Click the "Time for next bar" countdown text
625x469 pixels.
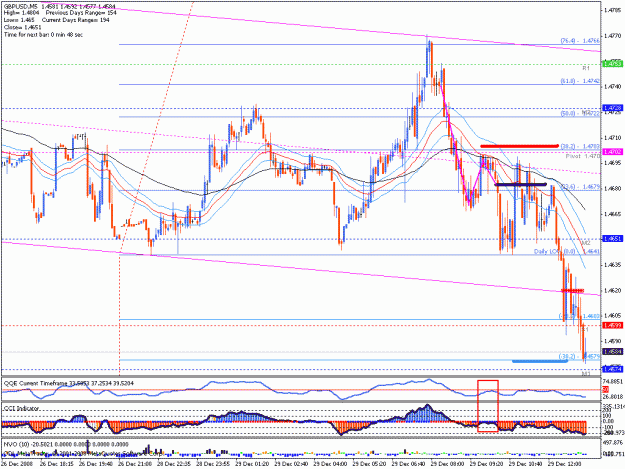pos(43,35)
